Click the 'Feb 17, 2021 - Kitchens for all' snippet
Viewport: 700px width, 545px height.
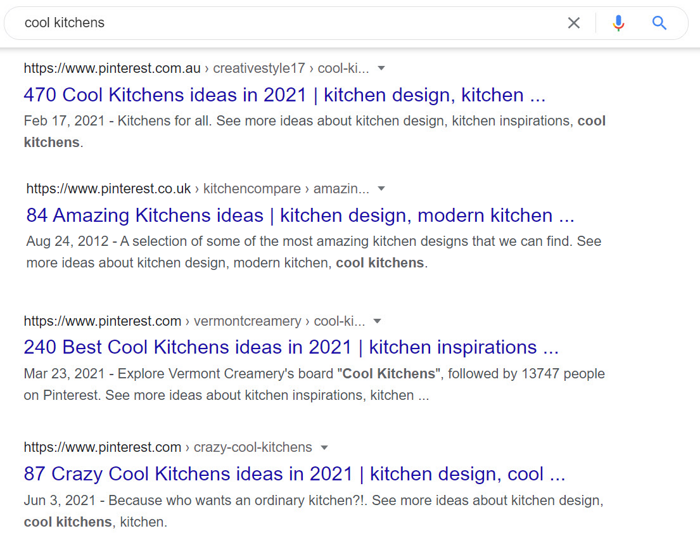pos(314,132)
